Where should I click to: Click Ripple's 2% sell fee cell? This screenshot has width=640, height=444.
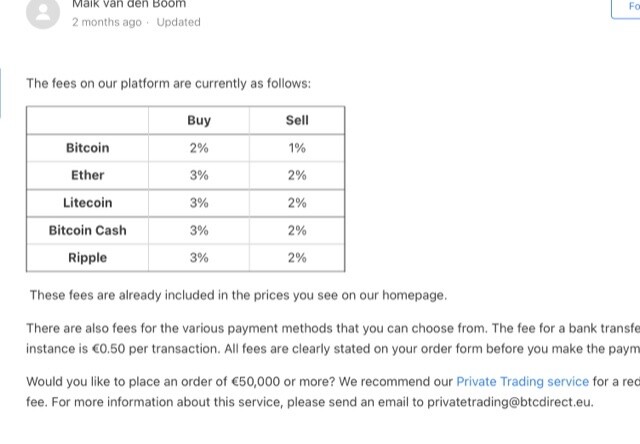coord(297,258)
